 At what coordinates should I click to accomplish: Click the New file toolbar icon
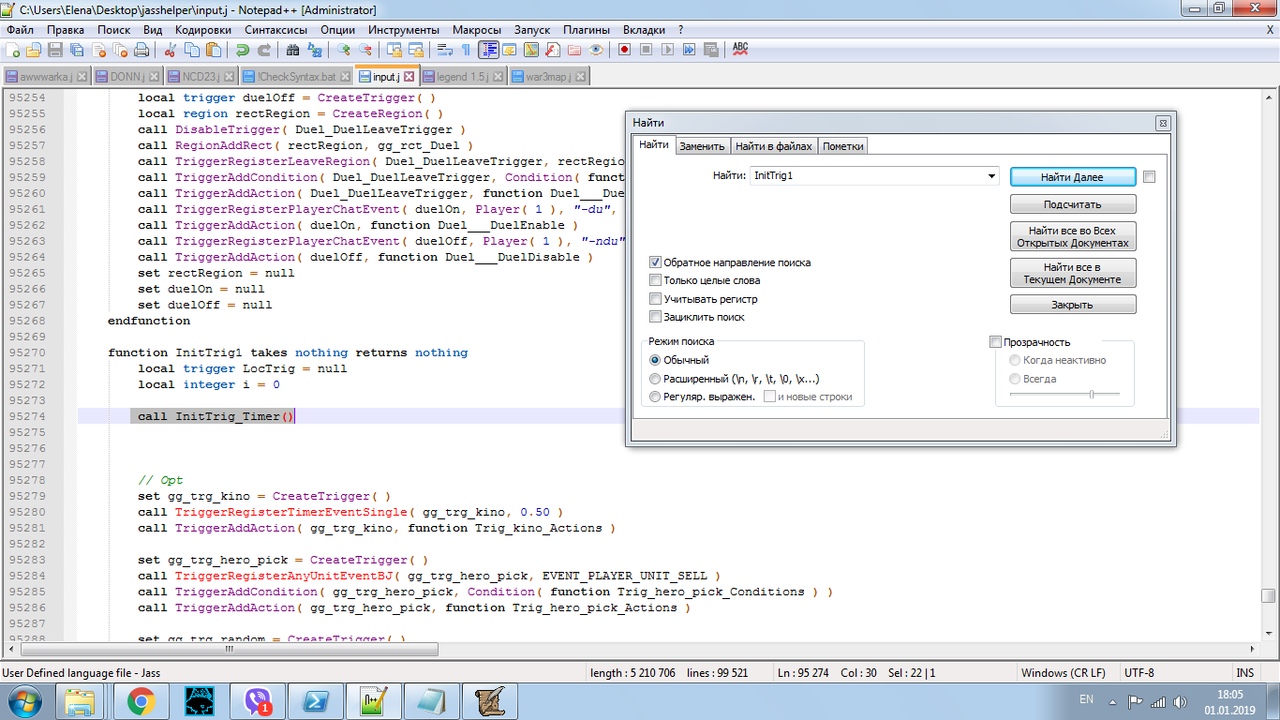pos(13,50)
